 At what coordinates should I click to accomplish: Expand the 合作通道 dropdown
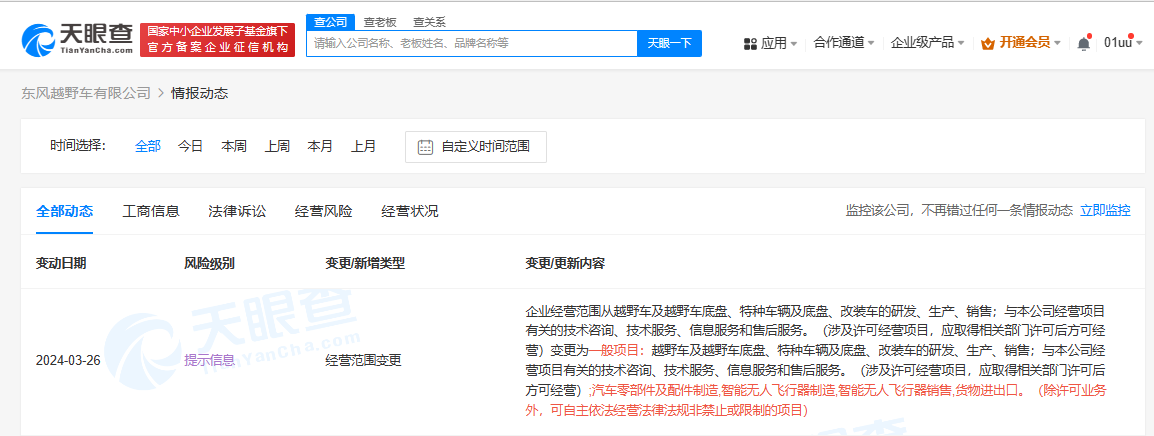coord(843,43)
